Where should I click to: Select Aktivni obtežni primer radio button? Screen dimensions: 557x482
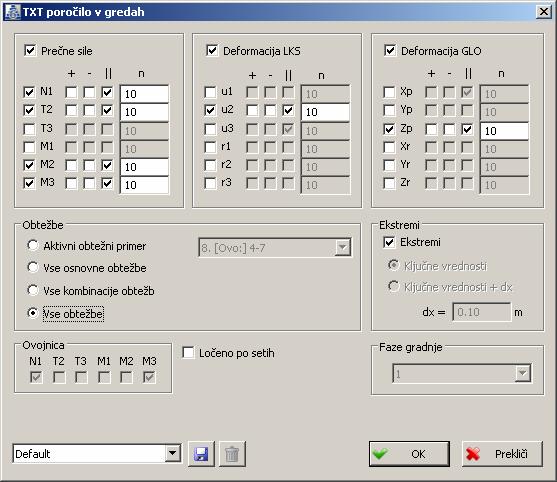tap(33, 245)
